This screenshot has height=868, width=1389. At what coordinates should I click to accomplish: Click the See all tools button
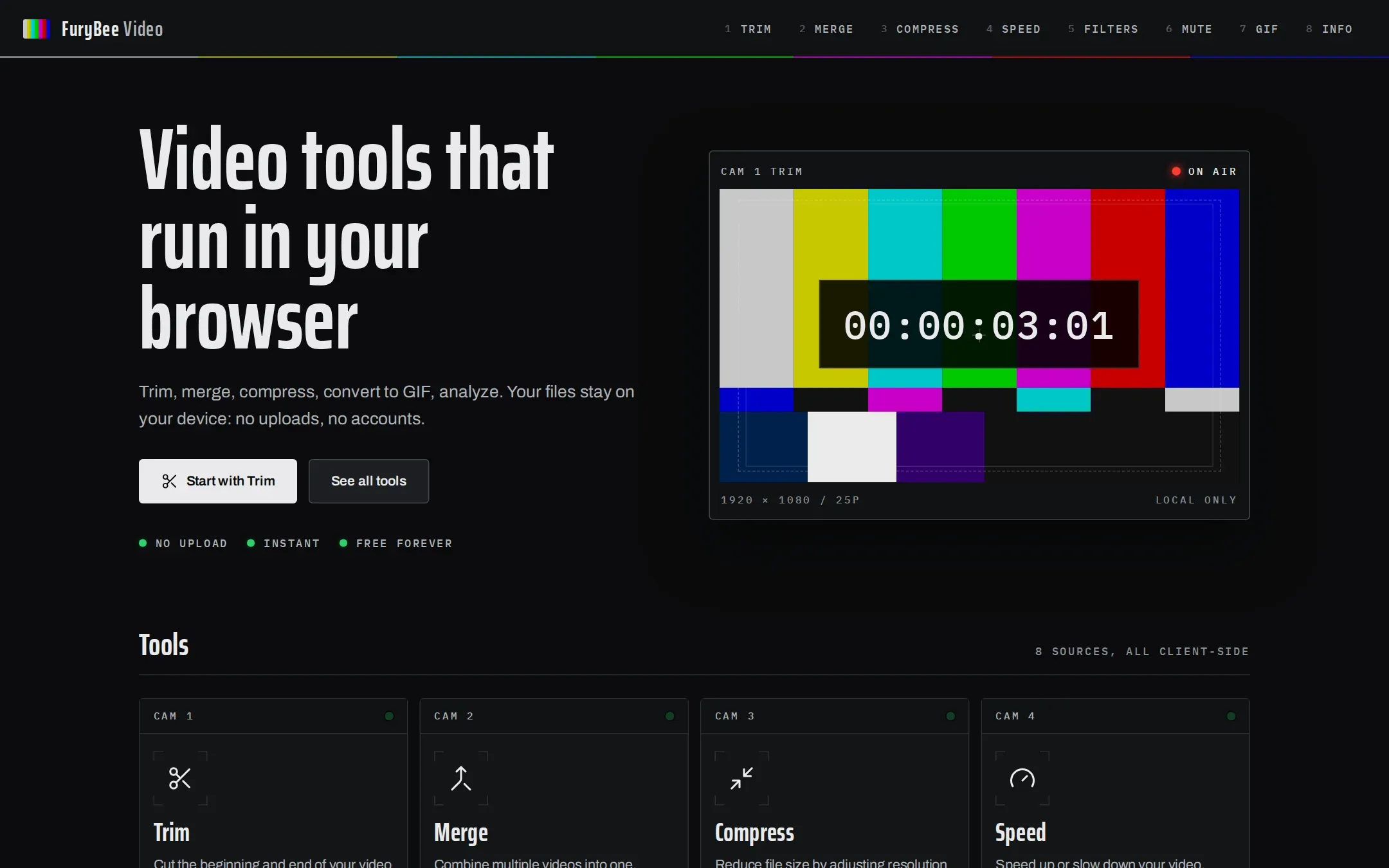tap(368, 481)
